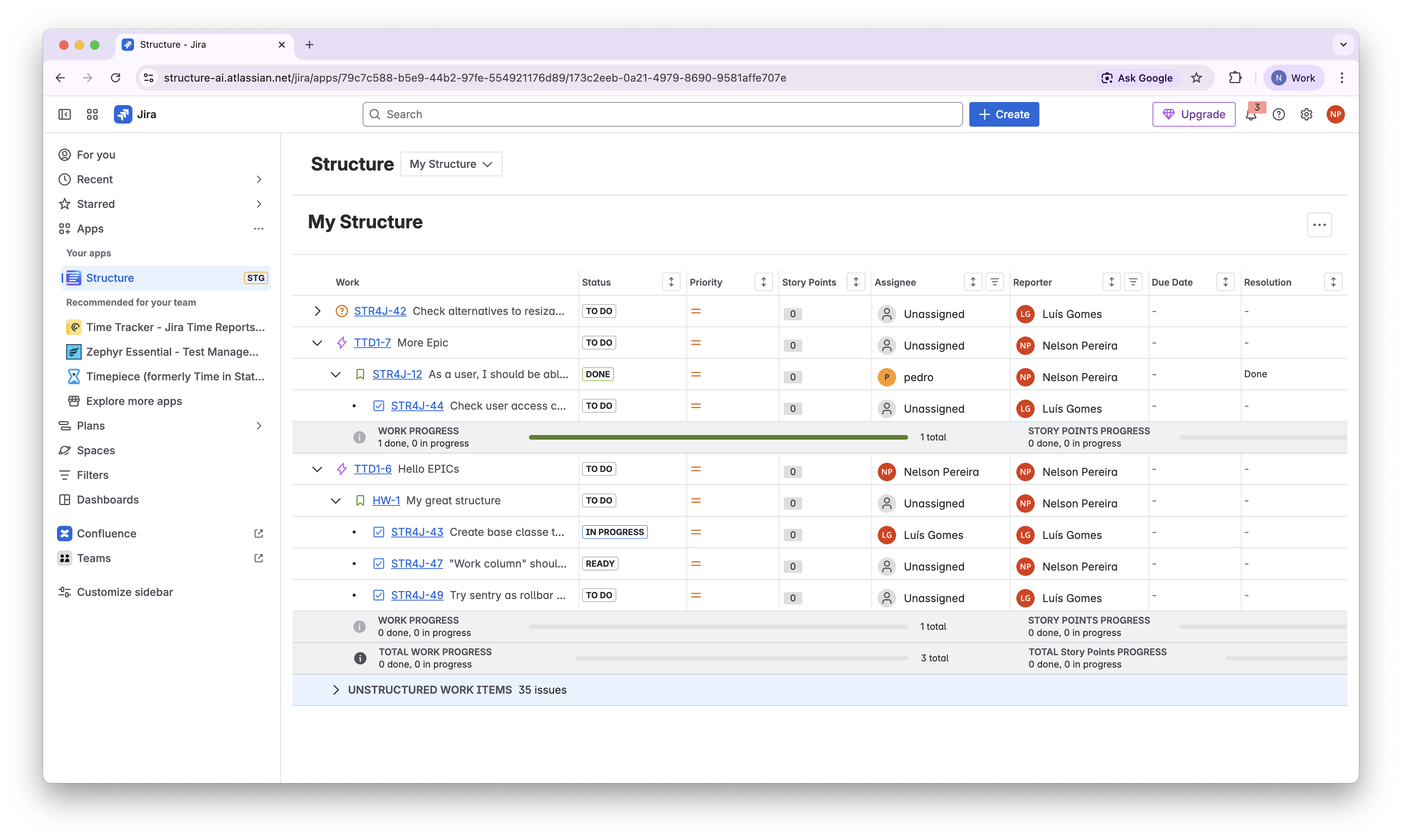Toggle sort on the Due Date column
The width and height of the screenshot is (1402, 840).
point(1225,282)
